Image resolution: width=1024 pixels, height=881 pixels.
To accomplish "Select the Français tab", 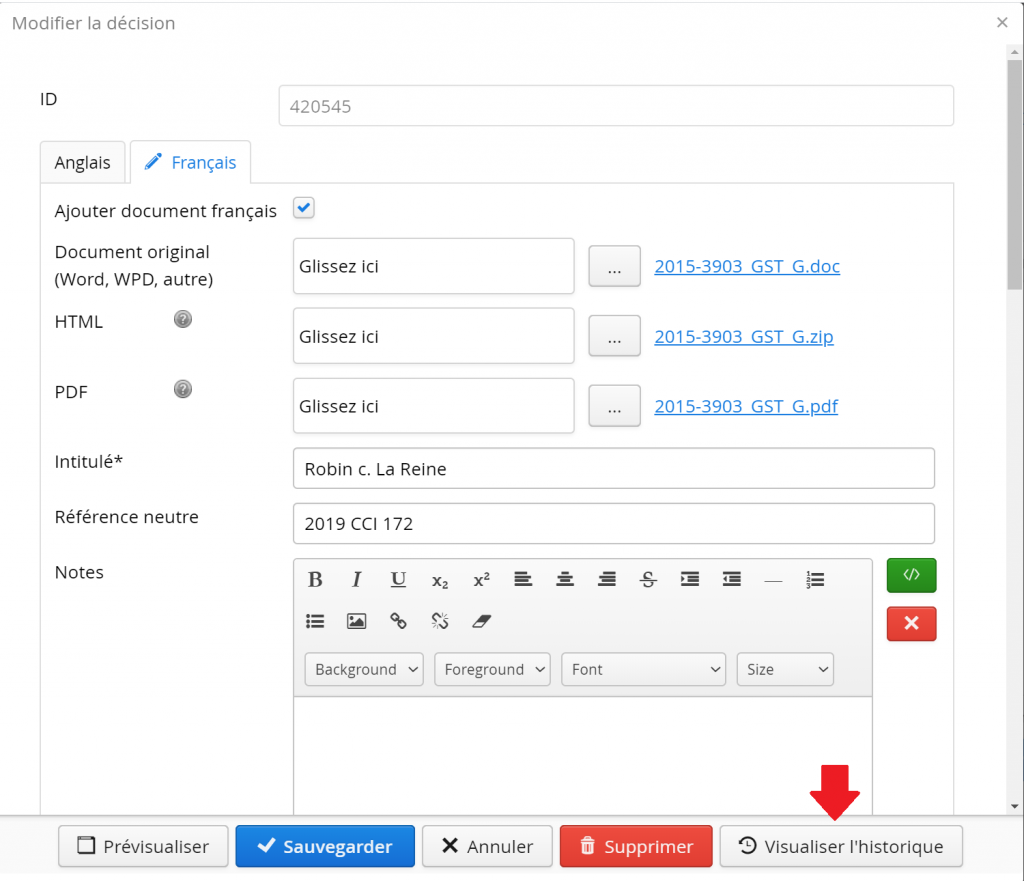I will [x=191, y=162].
